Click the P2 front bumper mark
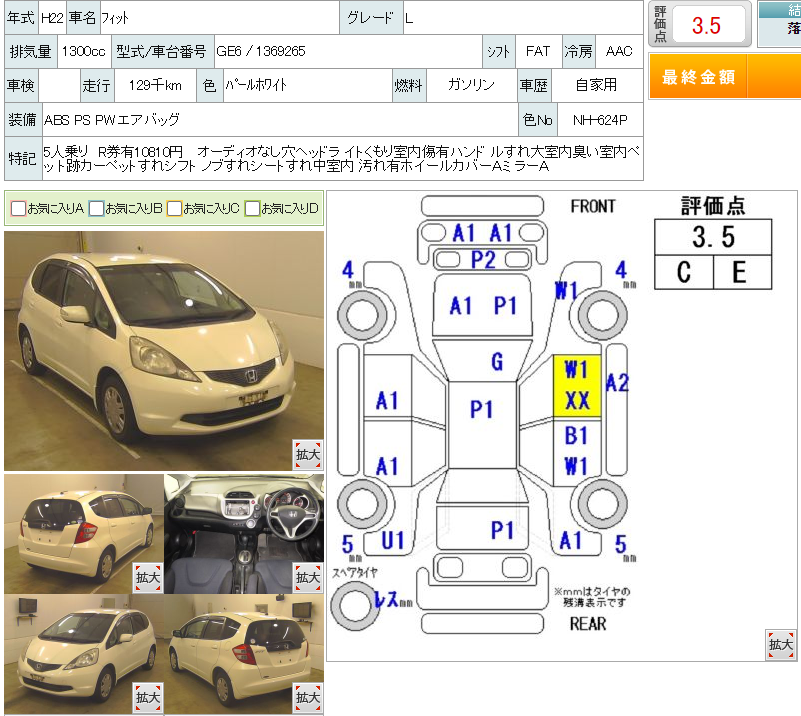Viewport: 801px width, 716px height. click(x=483, y=259)
